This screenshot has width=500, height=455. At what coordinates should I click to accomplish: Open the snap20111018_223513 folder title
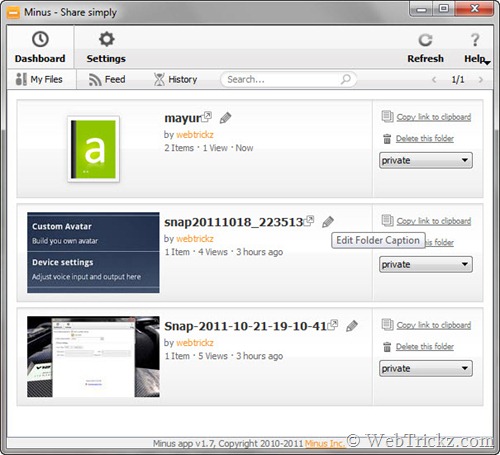[x=233, y=222]
